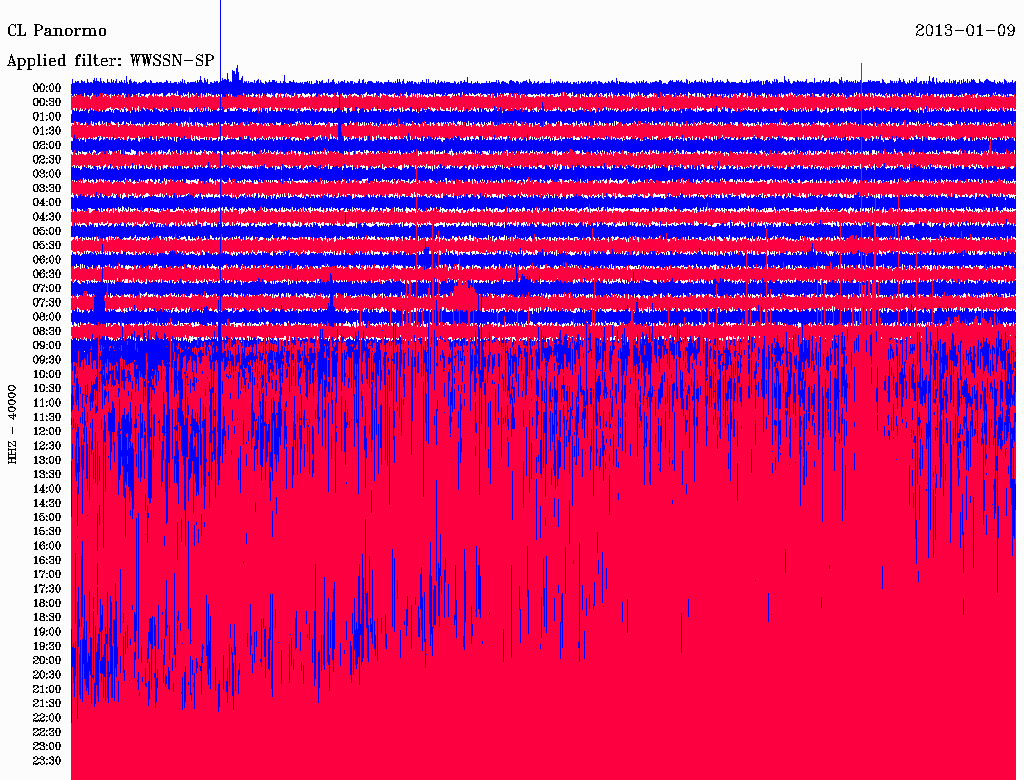
Task: Click the 02:00 time label
Action: (x=47, y=146)
